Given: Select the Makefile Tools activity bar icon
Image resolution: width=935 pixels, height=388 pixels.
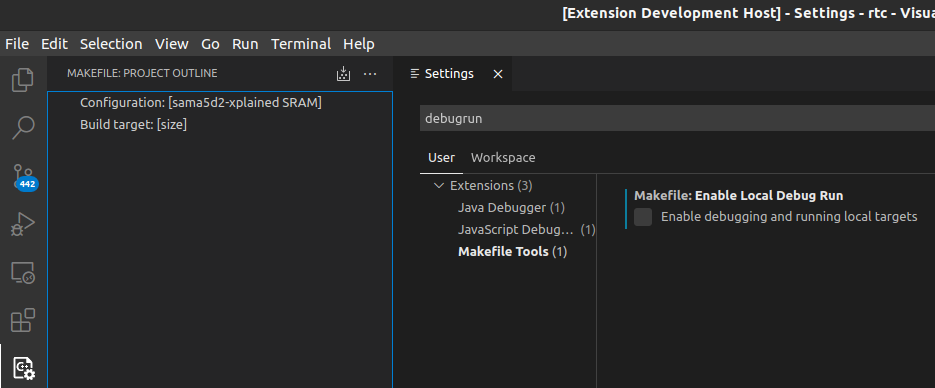Looking at the screenshot, I should (24, 368).
